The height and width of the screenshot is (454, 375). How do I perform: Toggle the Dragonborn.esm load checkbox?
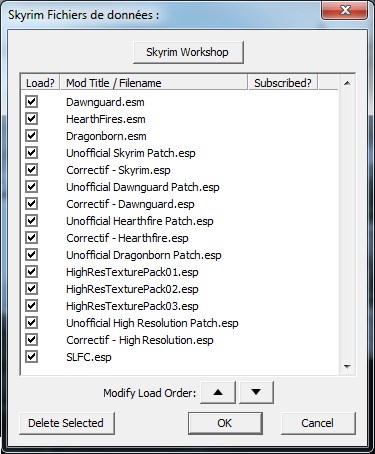[31, 136]
